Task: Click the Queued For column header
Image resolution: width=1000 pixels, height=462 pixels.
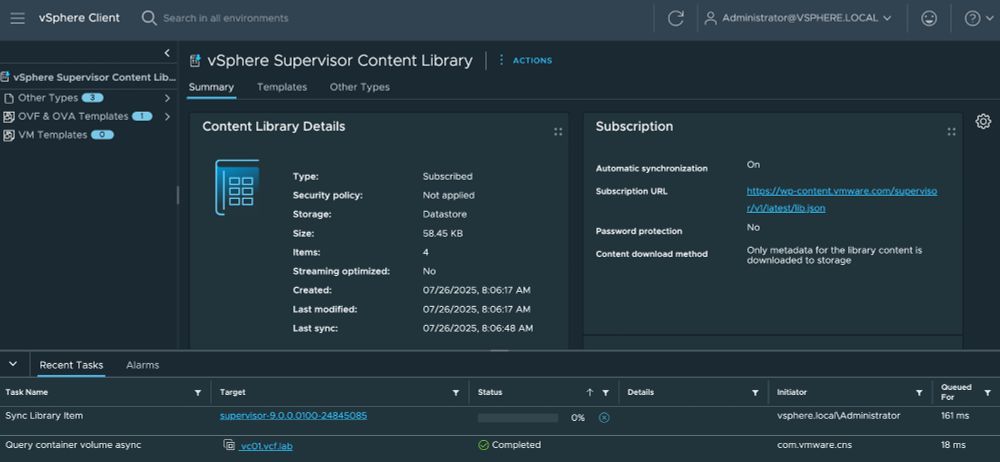Action: 956,392
